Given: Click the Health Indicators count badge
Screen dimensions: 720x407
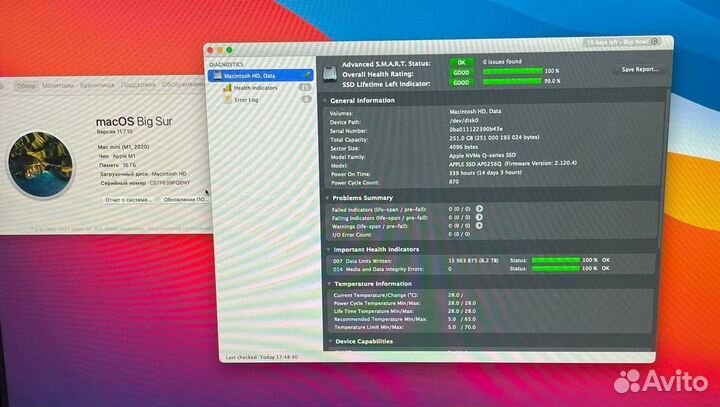Looking at the screenshot, I should pos(305,87).
